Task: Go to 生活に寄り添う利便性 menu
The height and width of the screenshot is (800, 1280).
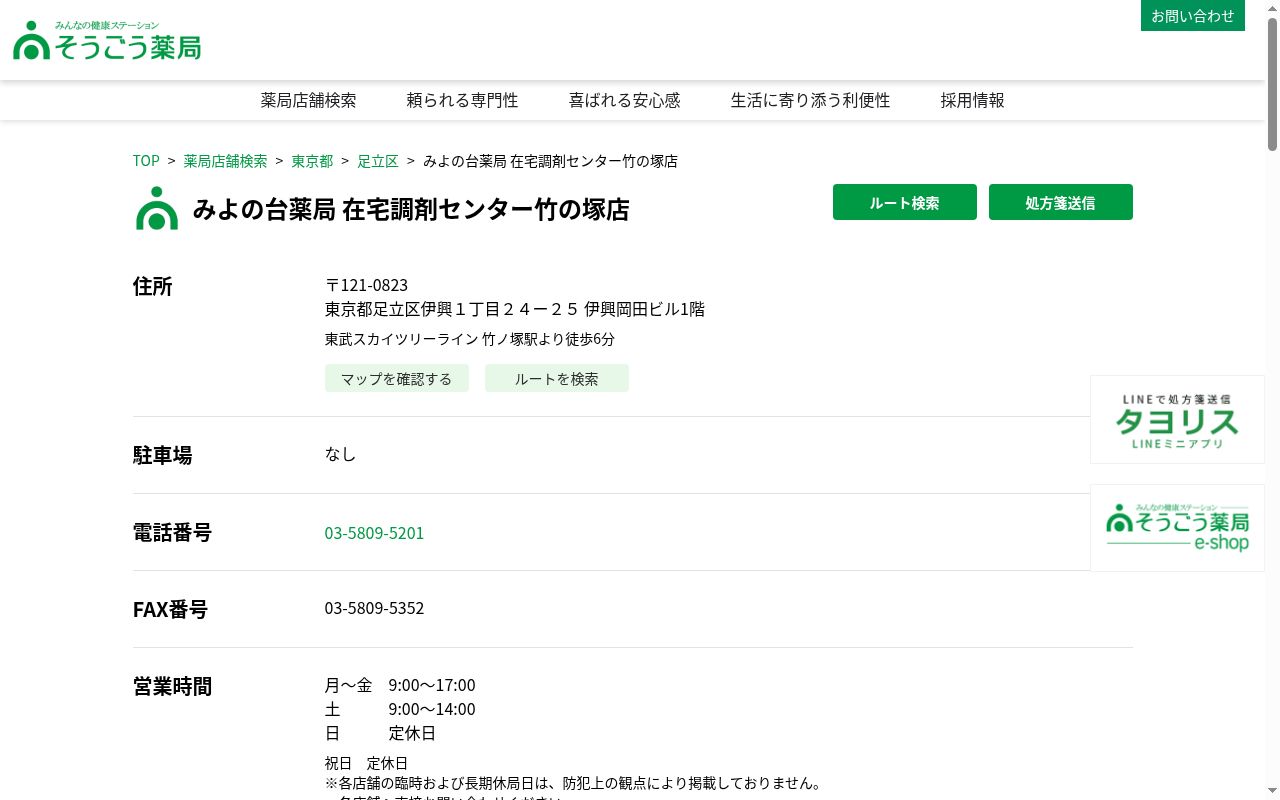Action: [x=811, y=100]
